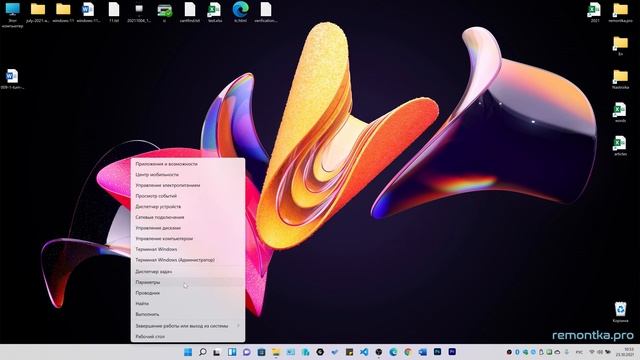Open Проводник from the context menu
Screen dimensions: 640x360
(188, 293)
